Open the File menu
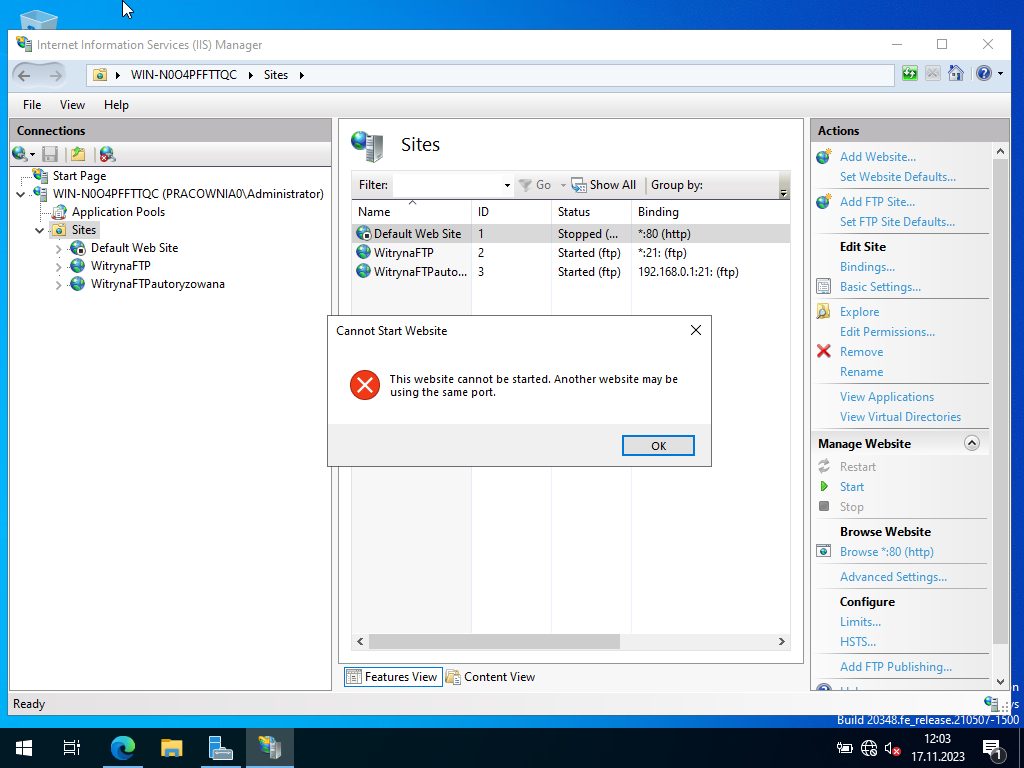 tap(32, 104)
